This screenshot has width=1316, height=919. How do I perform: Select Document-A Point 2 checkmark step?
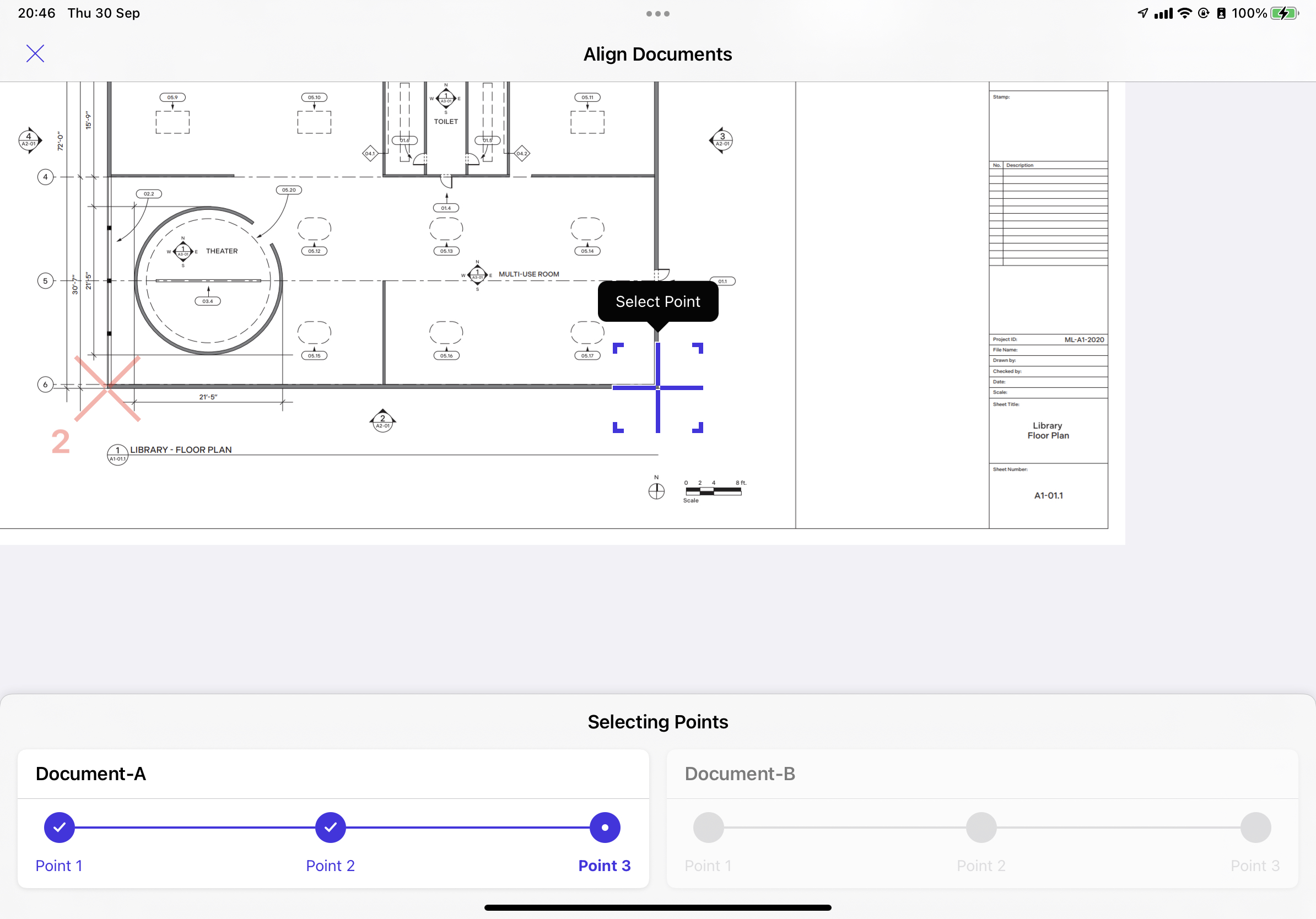click(331, 828)
